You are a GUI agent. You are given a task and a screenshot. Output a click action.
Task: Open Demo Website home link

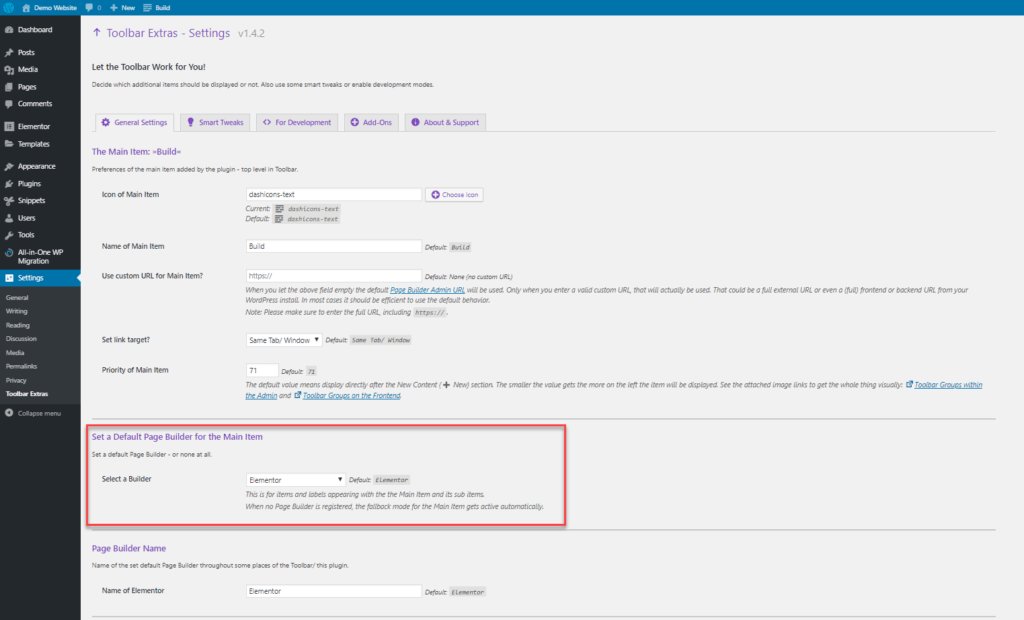(x=50, y=7)
